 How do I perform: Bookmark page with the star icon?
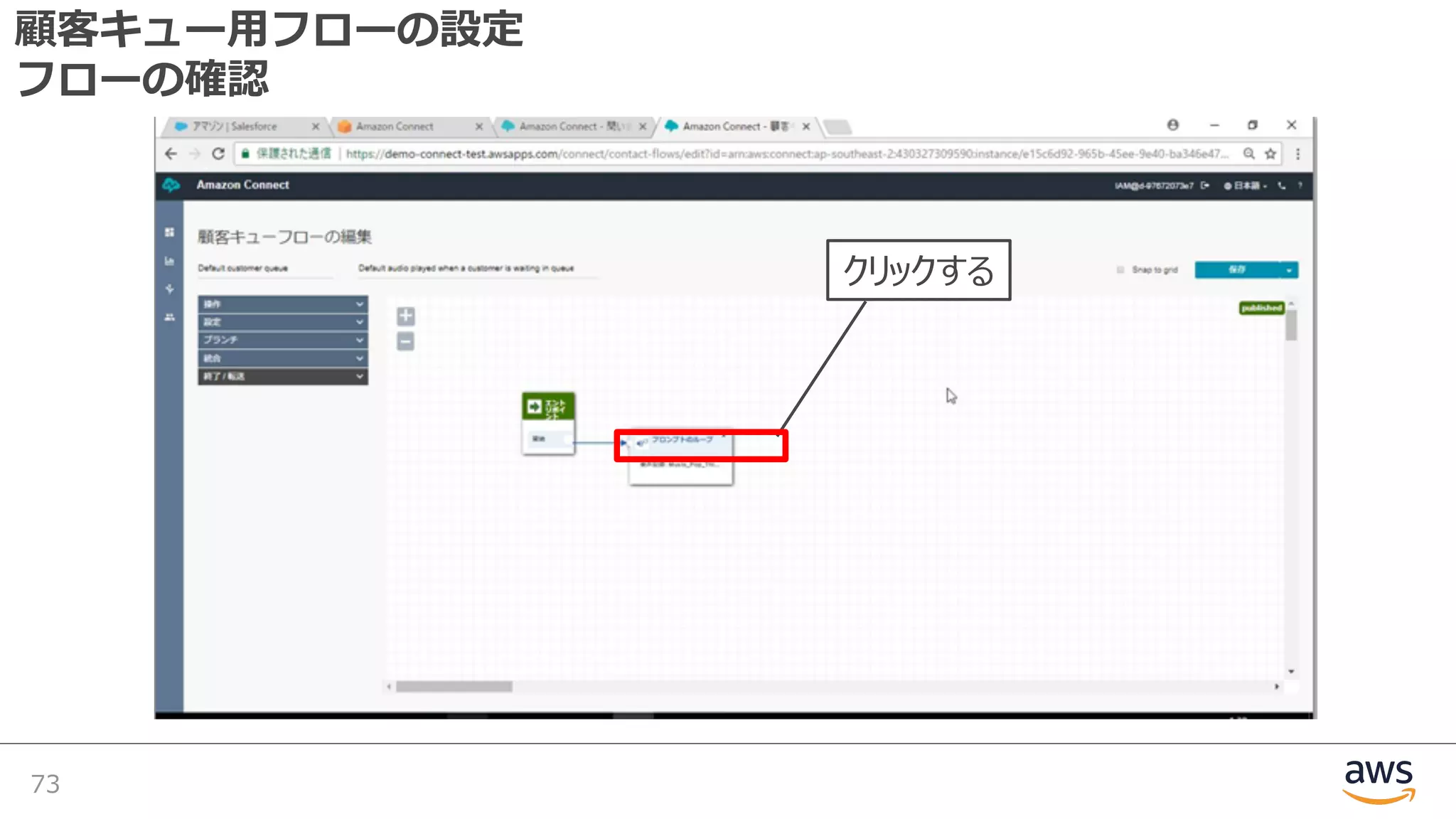[1270, 154]
